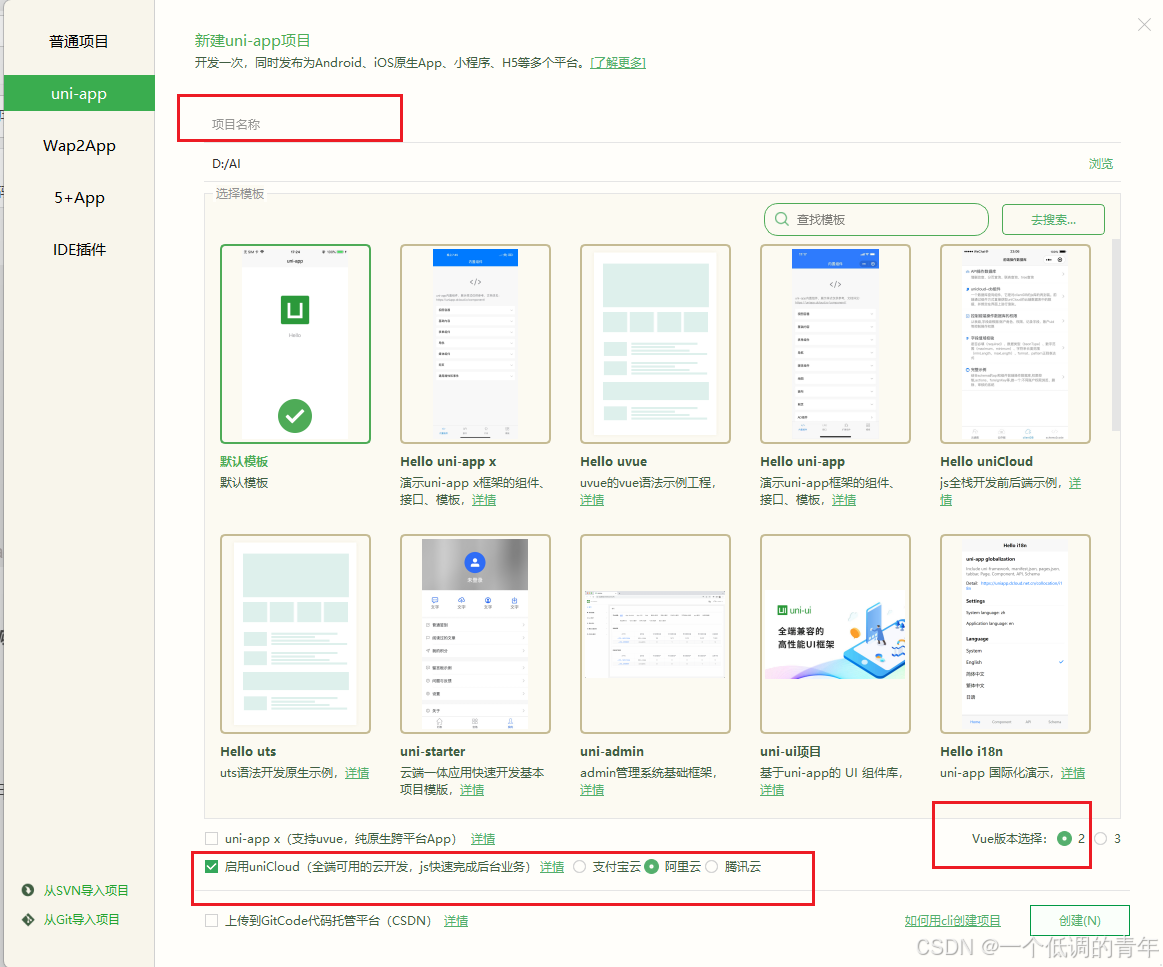Screen dimensions: 1163x967
Task: Open 详情 link for Hello i18n
Action: pyautogui.click(x=1073, y=773)
